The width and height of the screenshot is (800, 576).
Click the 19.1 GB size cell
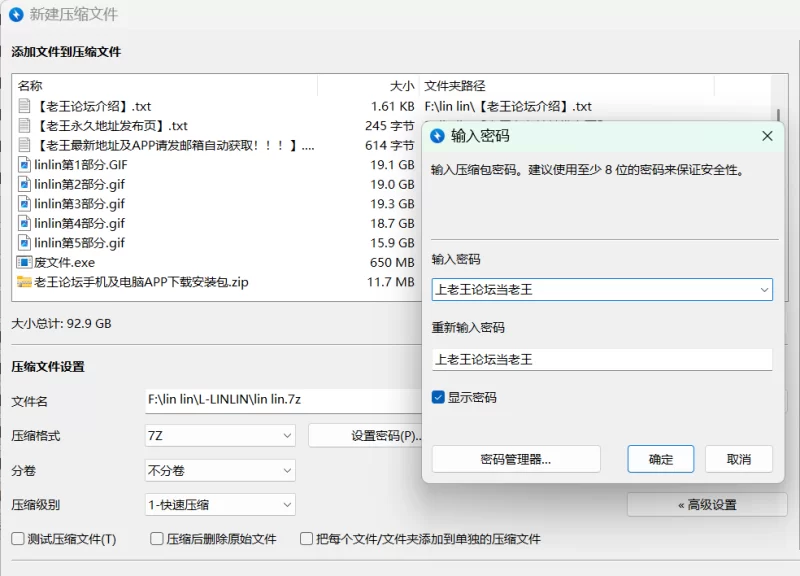[392, 165]
